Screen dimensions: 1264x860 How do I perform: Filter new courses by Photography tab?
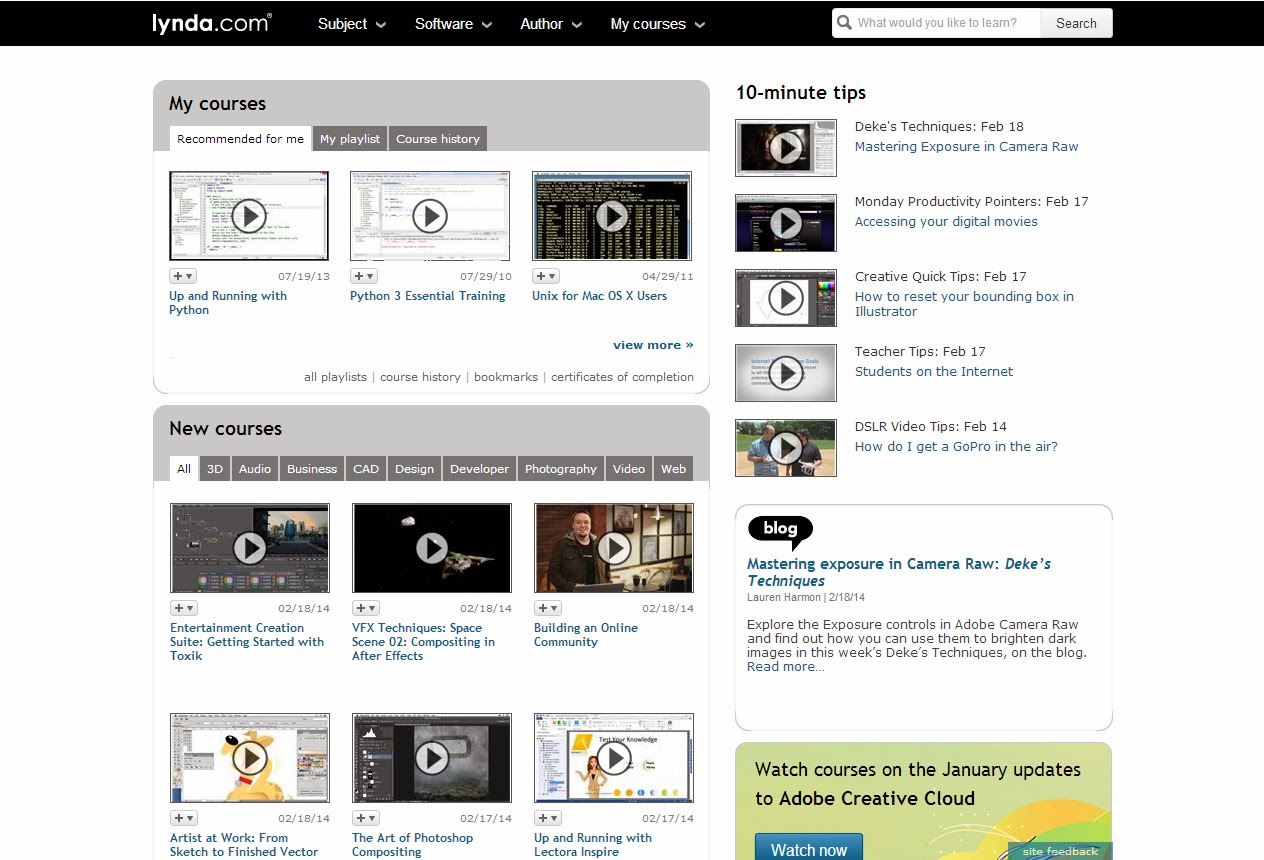(561, 469)
